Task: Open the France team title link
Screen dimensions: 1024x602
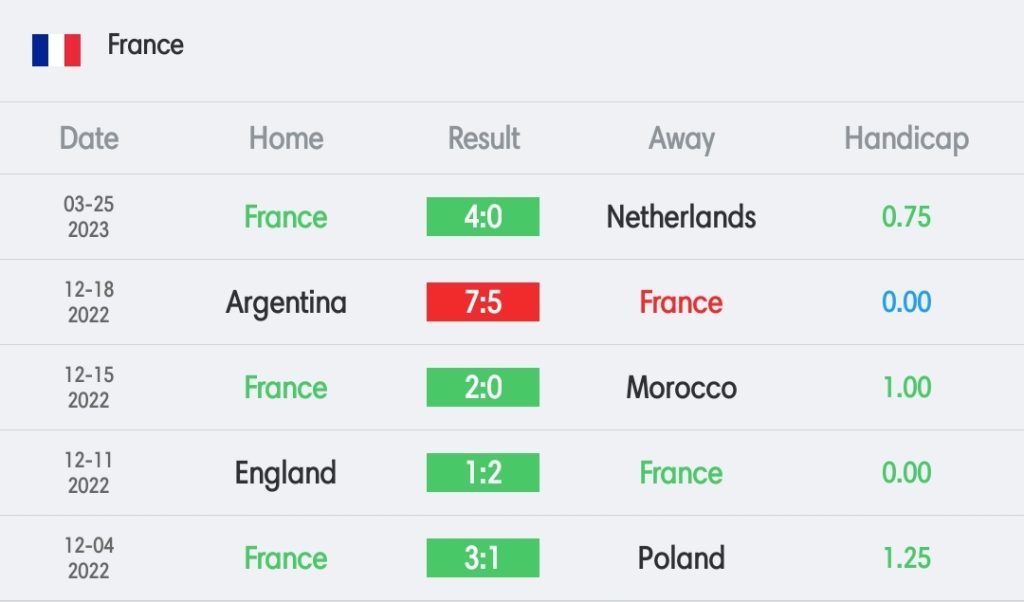Action: pos(146,45)
